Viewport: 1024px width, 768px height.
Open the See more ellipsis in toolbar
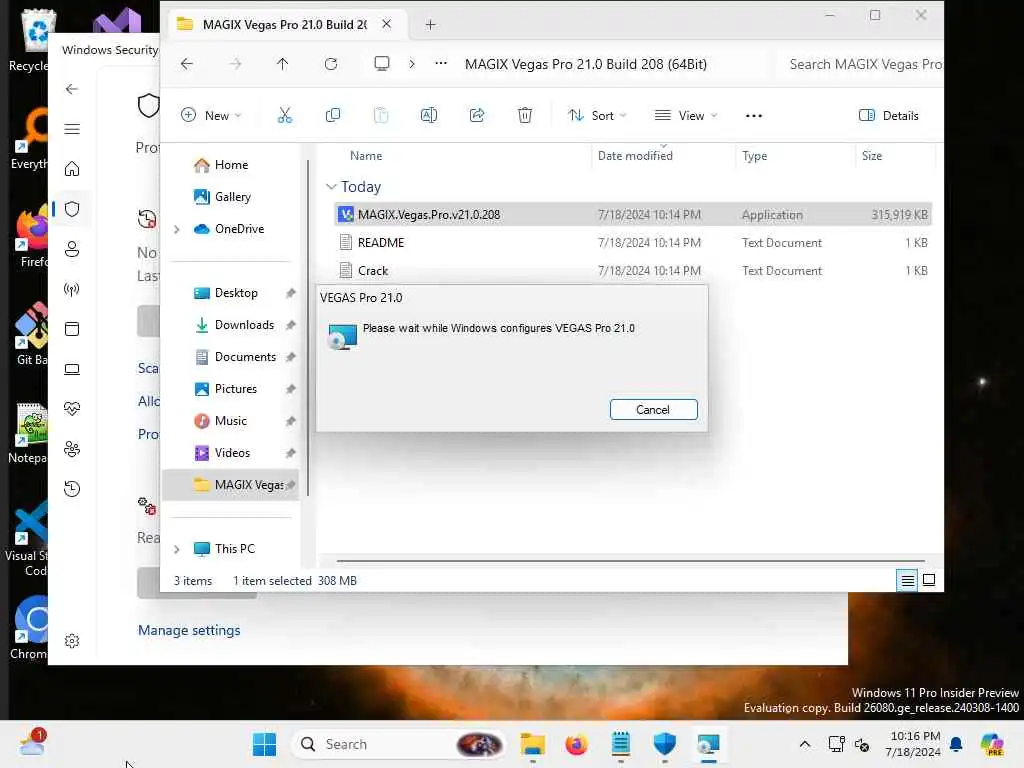754,116
